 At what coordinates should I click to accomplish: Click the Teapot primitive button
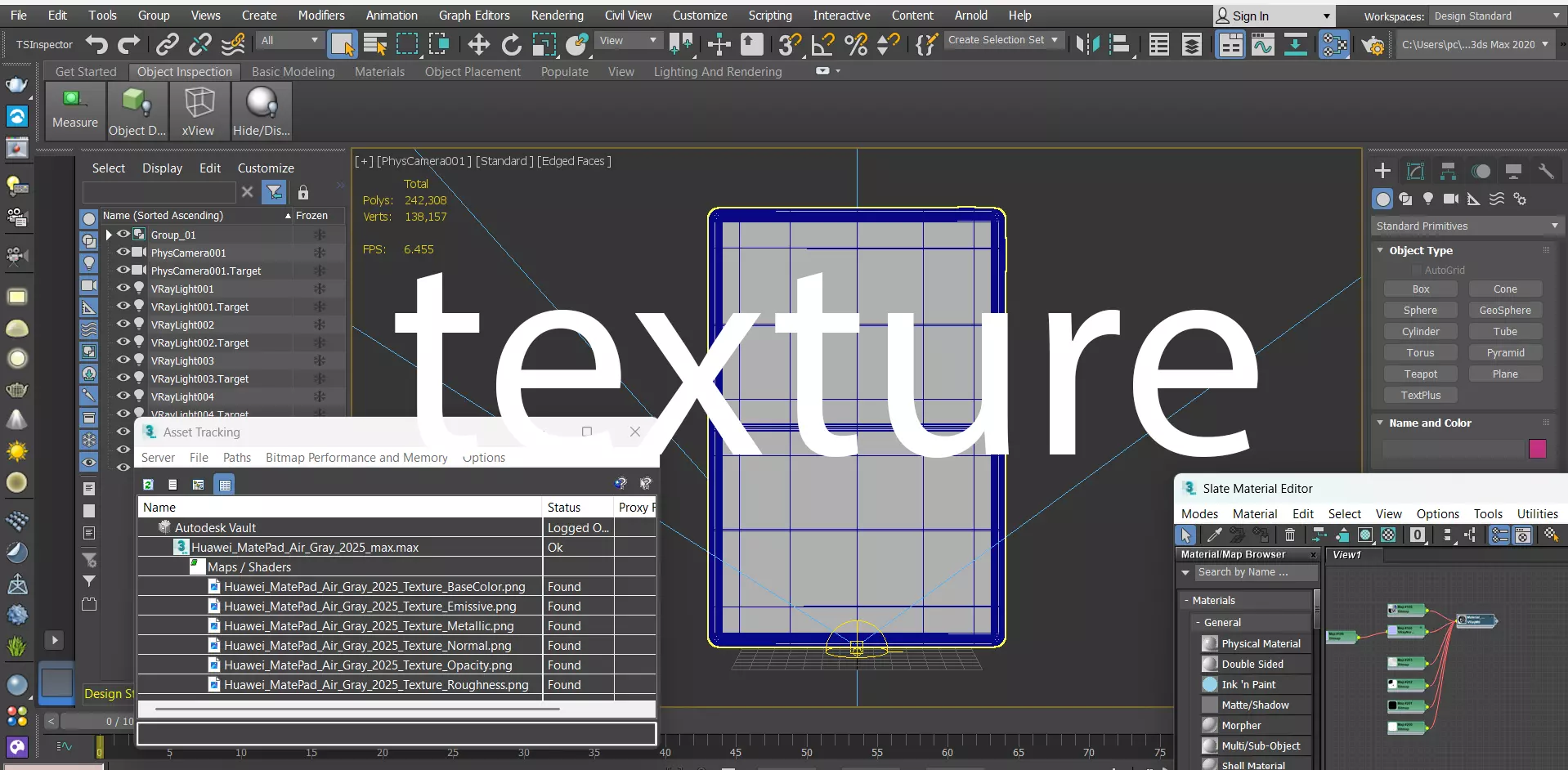[x=1421, y=374]
